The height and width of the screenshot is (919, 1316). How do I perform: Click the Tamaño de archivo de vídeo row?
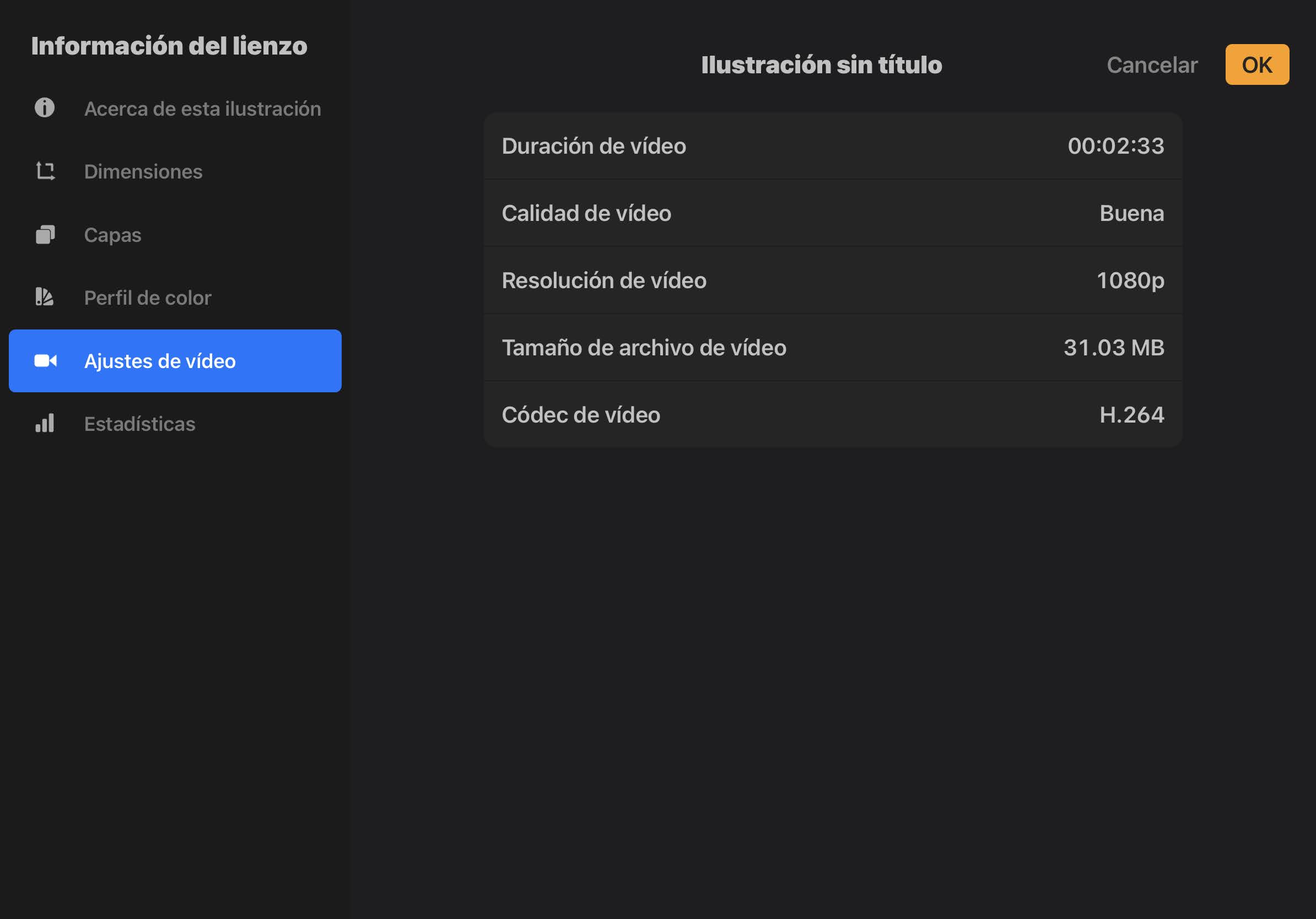pos(833,347)
